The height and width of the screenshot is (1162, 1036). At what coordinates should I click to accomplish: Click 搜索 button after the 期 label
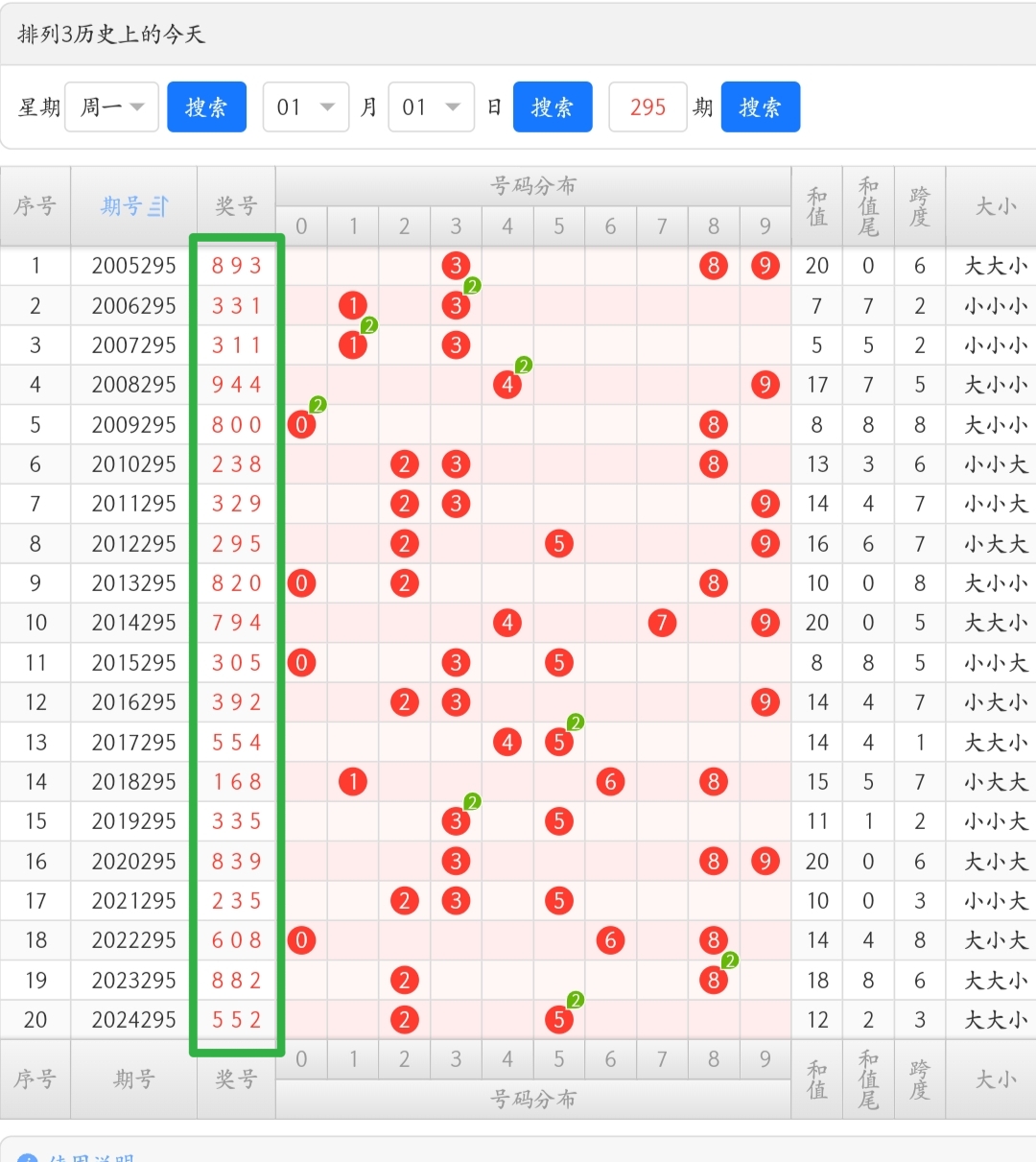pos(761,107)
